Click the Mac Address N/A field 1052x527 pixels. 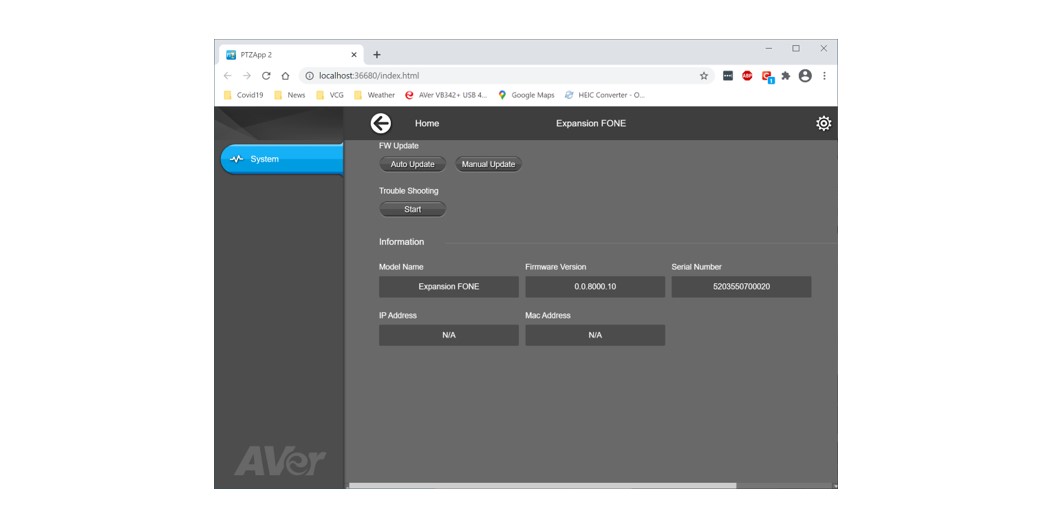point(595,335)
